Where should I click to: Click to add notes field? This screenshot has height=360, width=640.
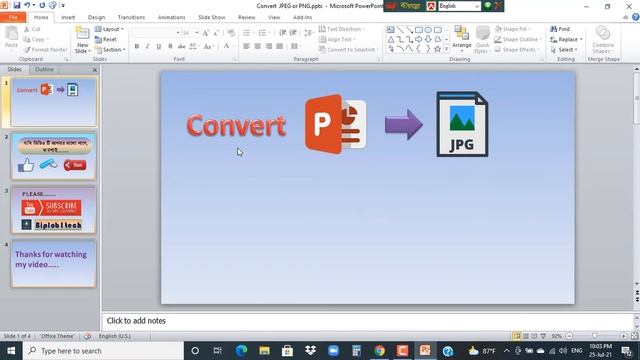(367, 321)
